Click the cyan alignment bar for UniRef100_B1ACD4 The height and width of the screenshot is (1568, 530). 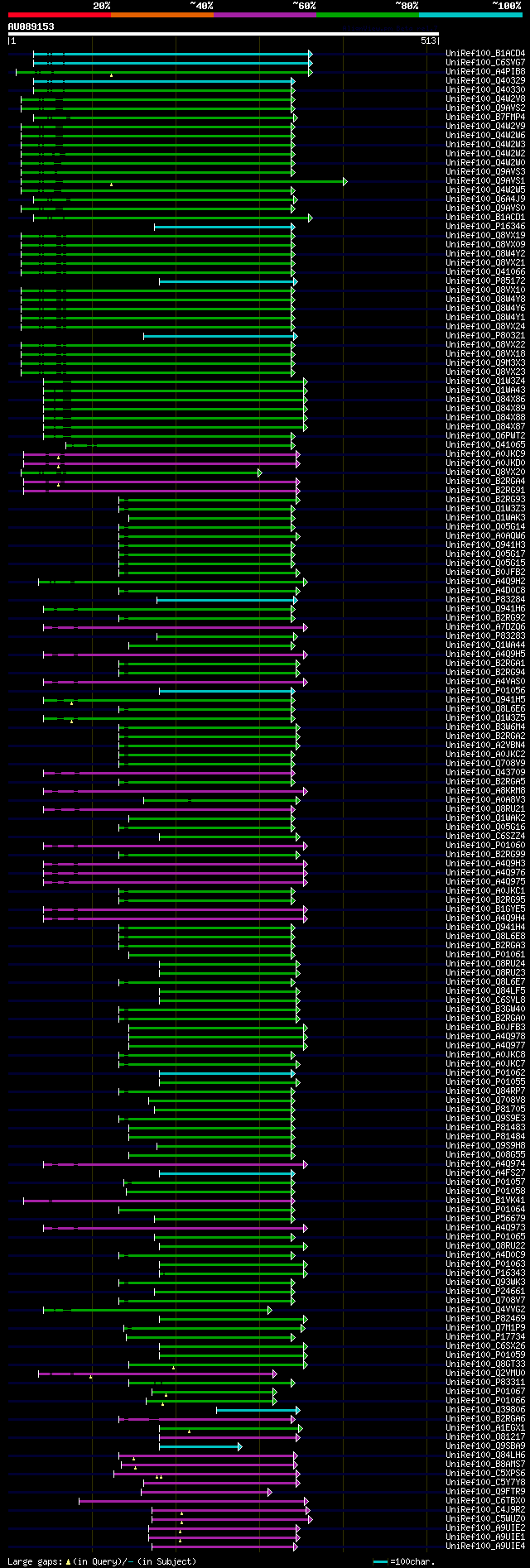(172, 54)
